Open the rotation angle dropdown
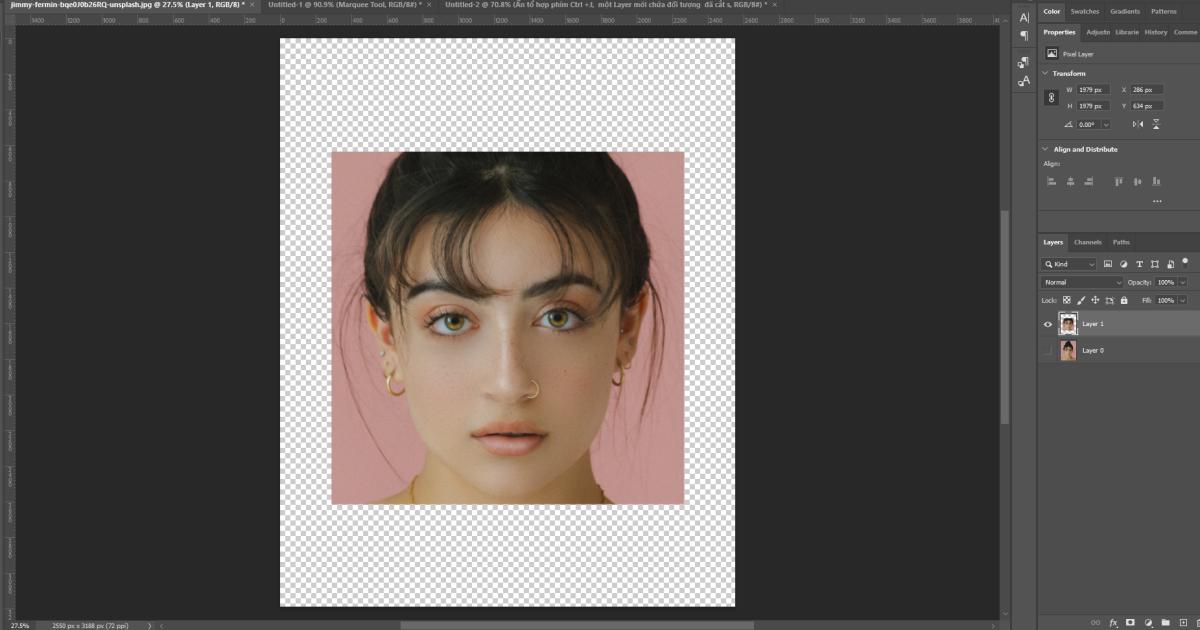 coord(1105,124)
